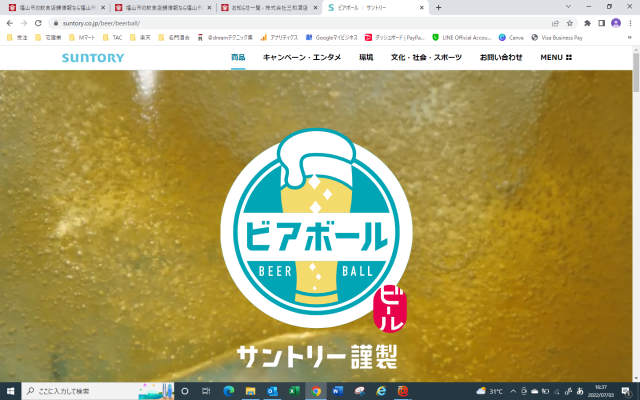Expand the tab search chevron
640x400 pixels.
point(568,7)
